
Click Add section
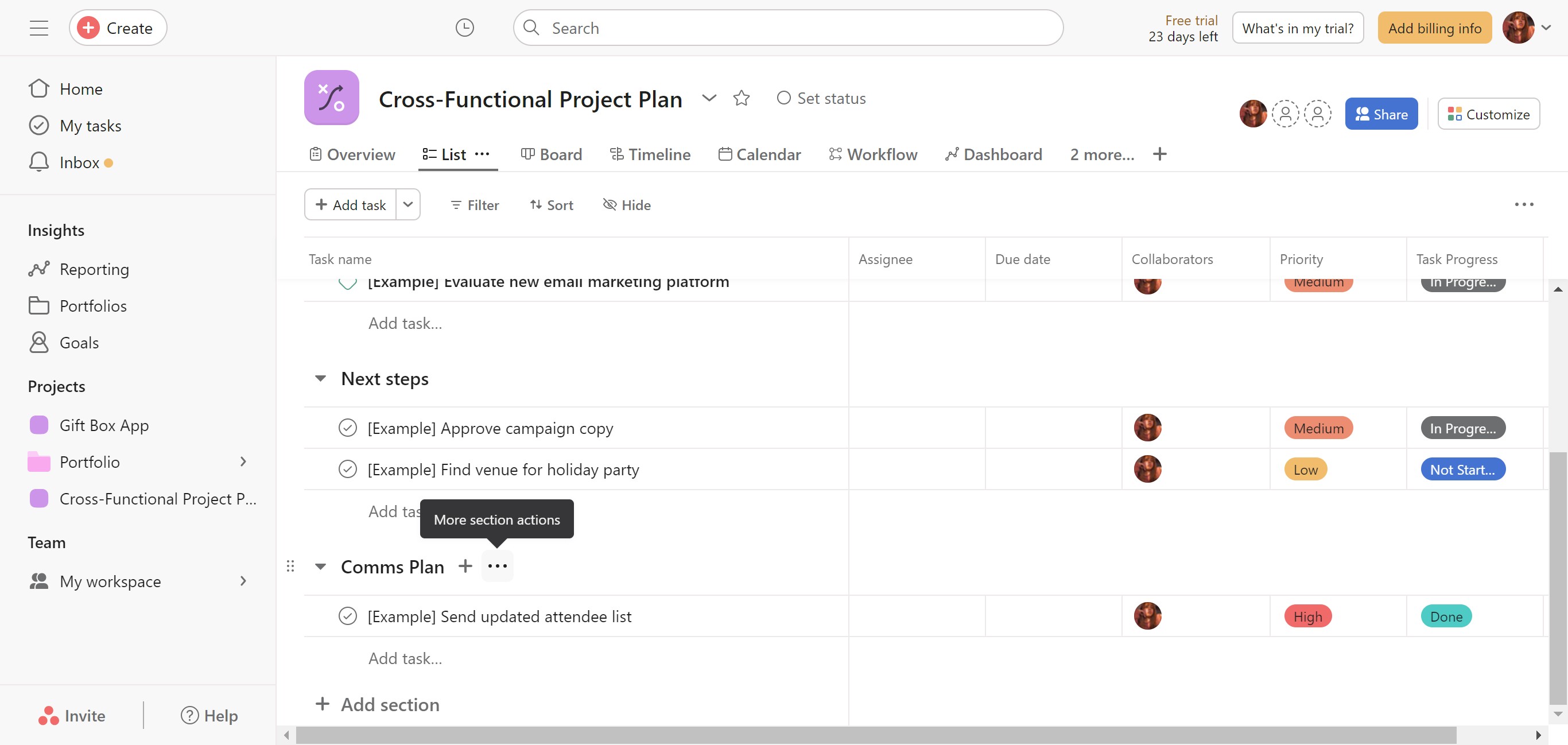click(378, 704)
